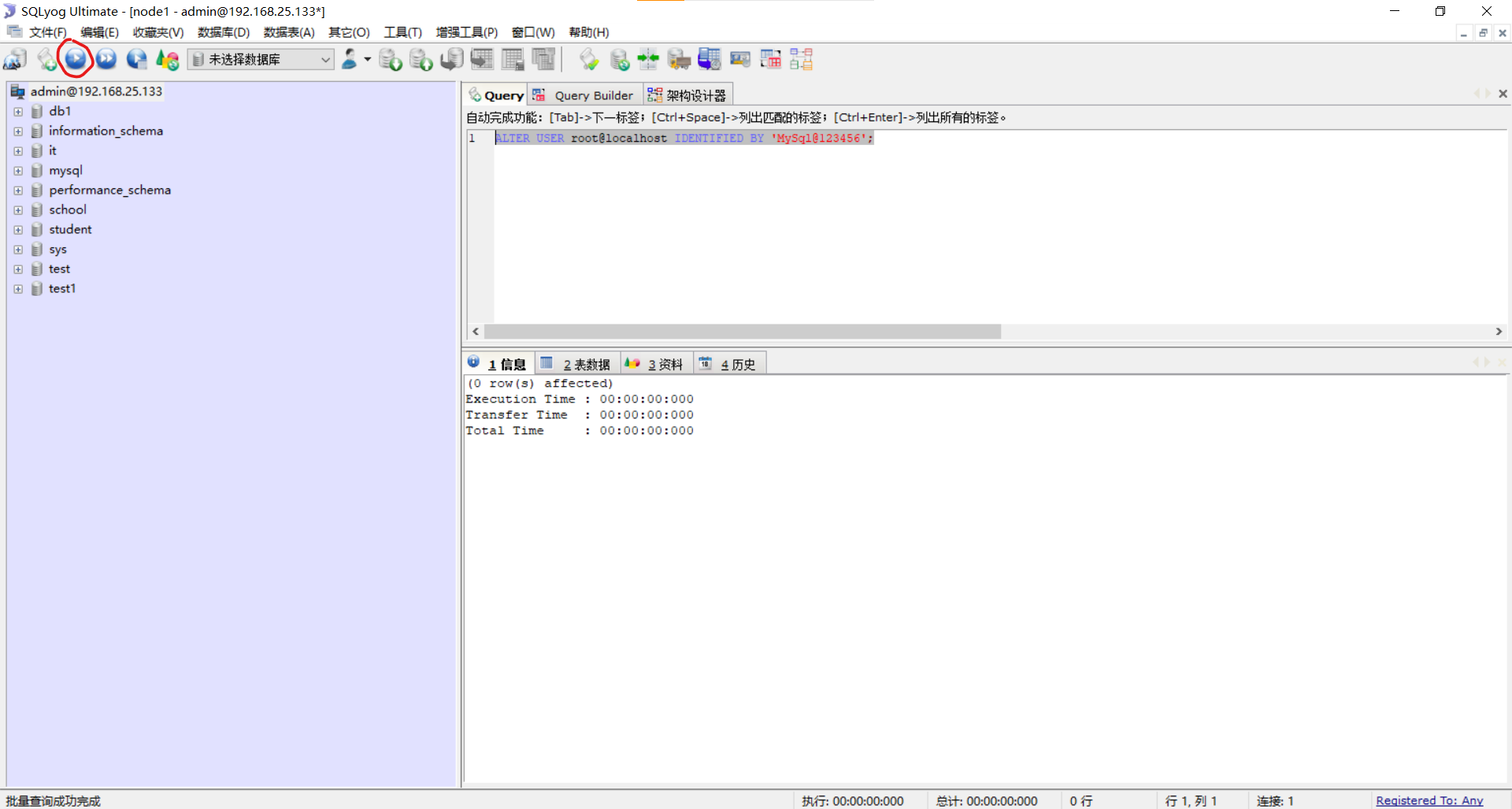Expand the school database node
Image resolution: width=1512 pixels, height=809 pixels.
click(18, 210)
